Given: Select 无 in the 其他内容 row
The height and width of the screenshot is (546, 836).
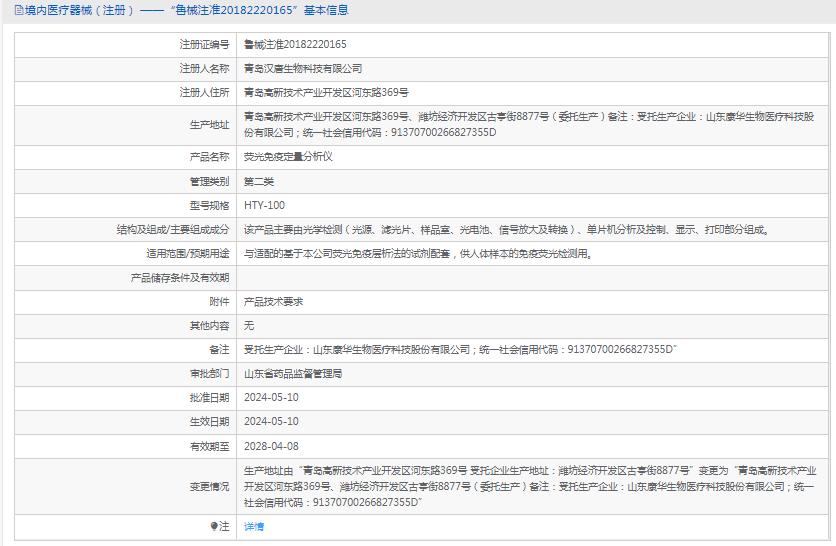Looking at the screenshot, I should coord(249,326).
